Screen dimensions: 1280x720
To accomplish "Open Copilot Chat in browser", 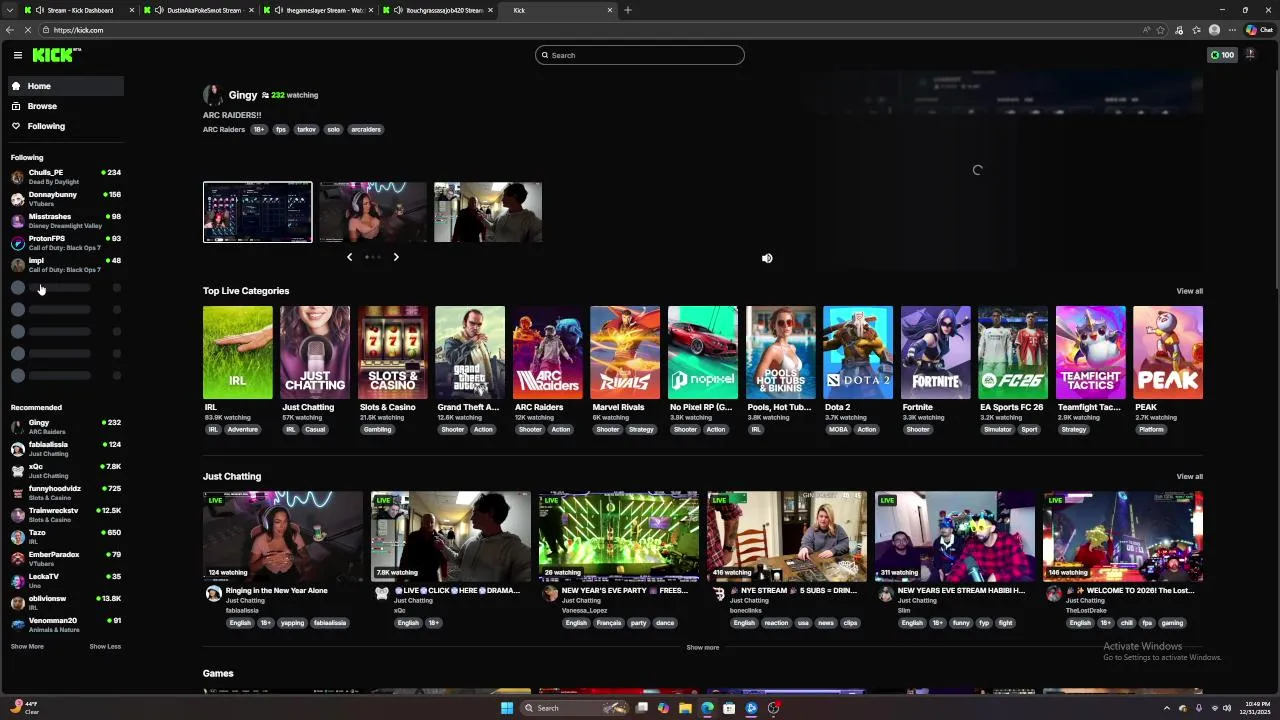I will point(1258,30).
